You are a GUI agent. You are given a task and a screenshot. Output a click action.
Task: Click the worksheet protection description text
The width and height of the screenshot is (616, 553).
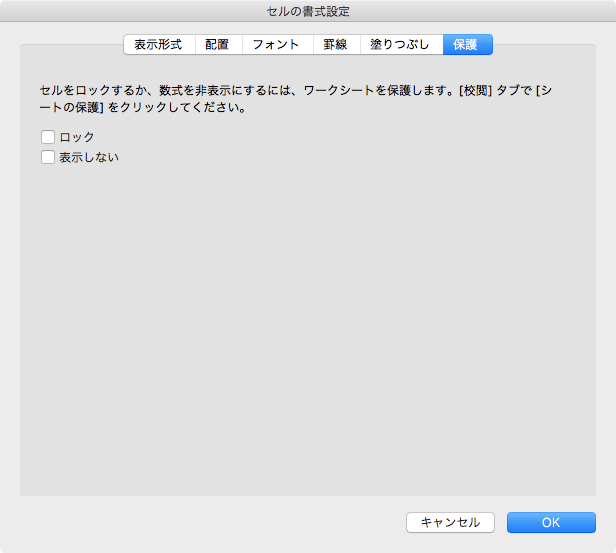296,99
